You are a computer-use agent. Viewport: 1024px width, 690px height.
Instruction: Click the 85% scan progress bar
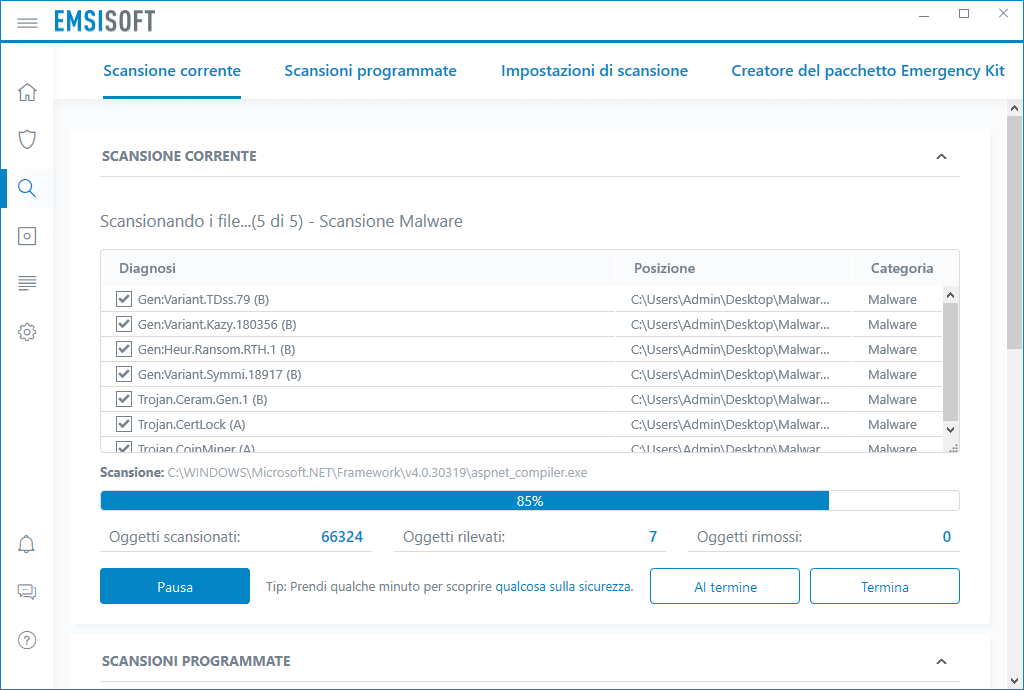coord(530,501)
